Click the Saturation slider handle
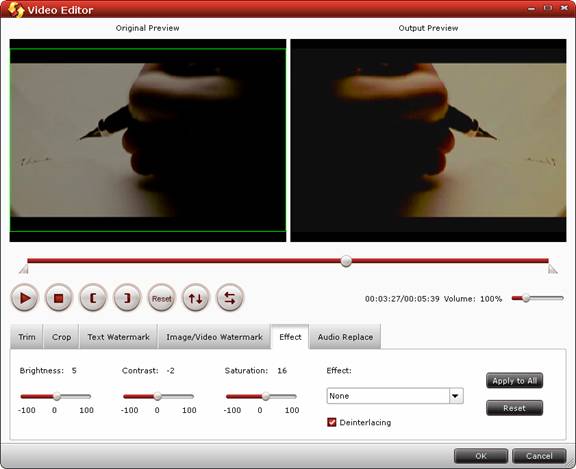This screenshot has height=469, width=576. coord(266,396)
